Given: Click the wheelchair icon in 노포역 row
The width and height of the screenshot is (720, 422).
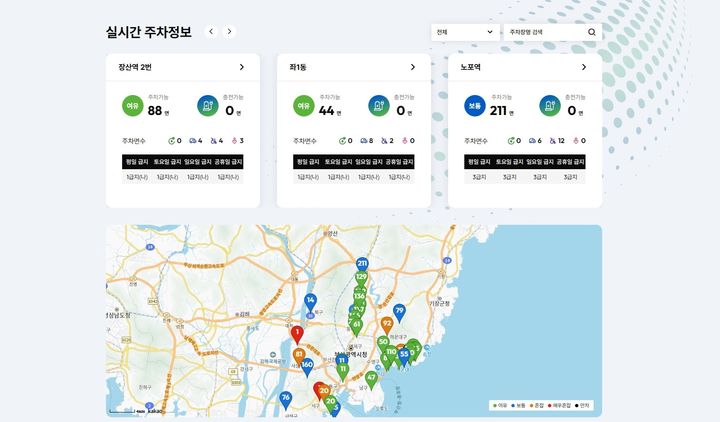Looking at the screenshot, I should [x=552, y=141].
